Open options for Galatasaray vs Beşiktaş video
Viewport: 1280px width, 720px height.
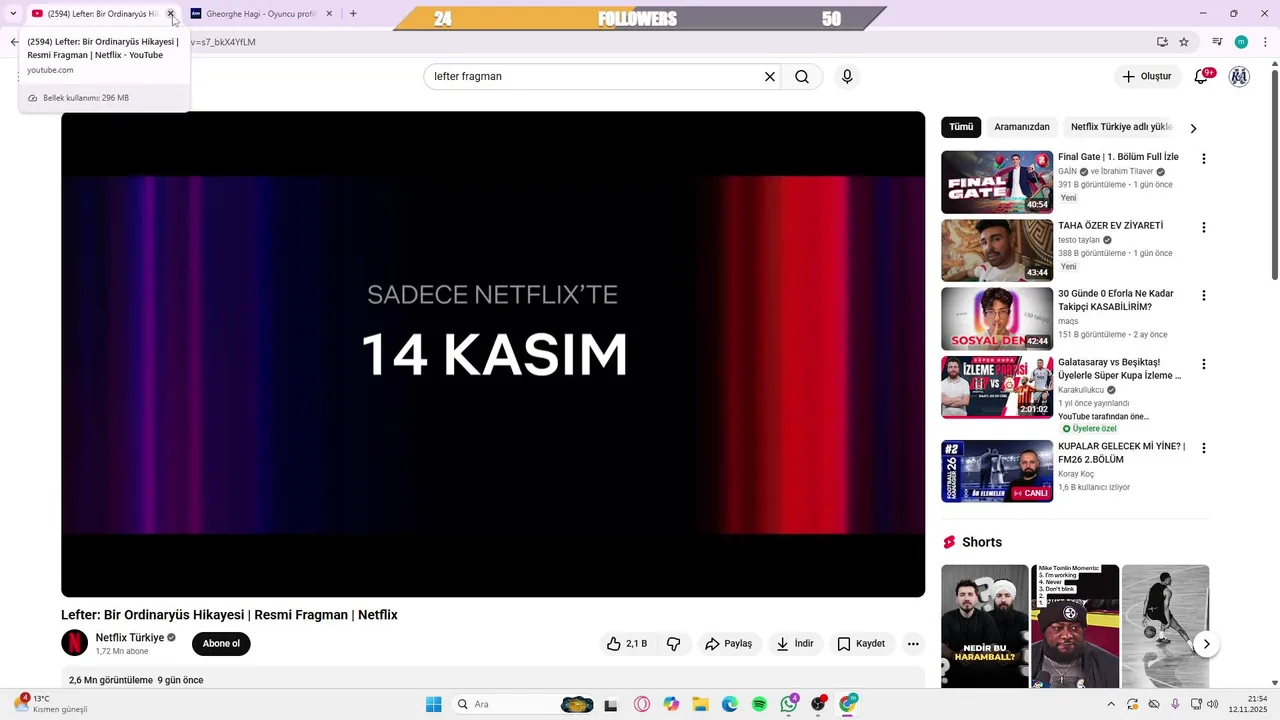1204,364
